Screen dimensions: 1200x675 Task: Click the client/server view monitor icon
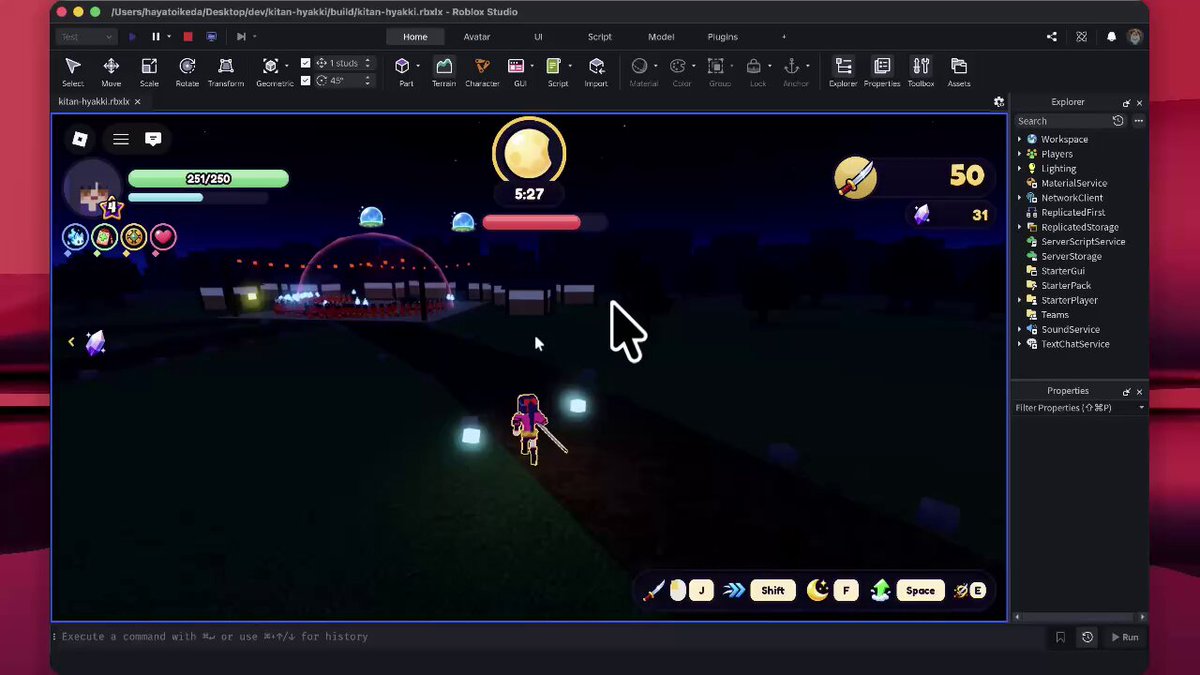[211, 37]
